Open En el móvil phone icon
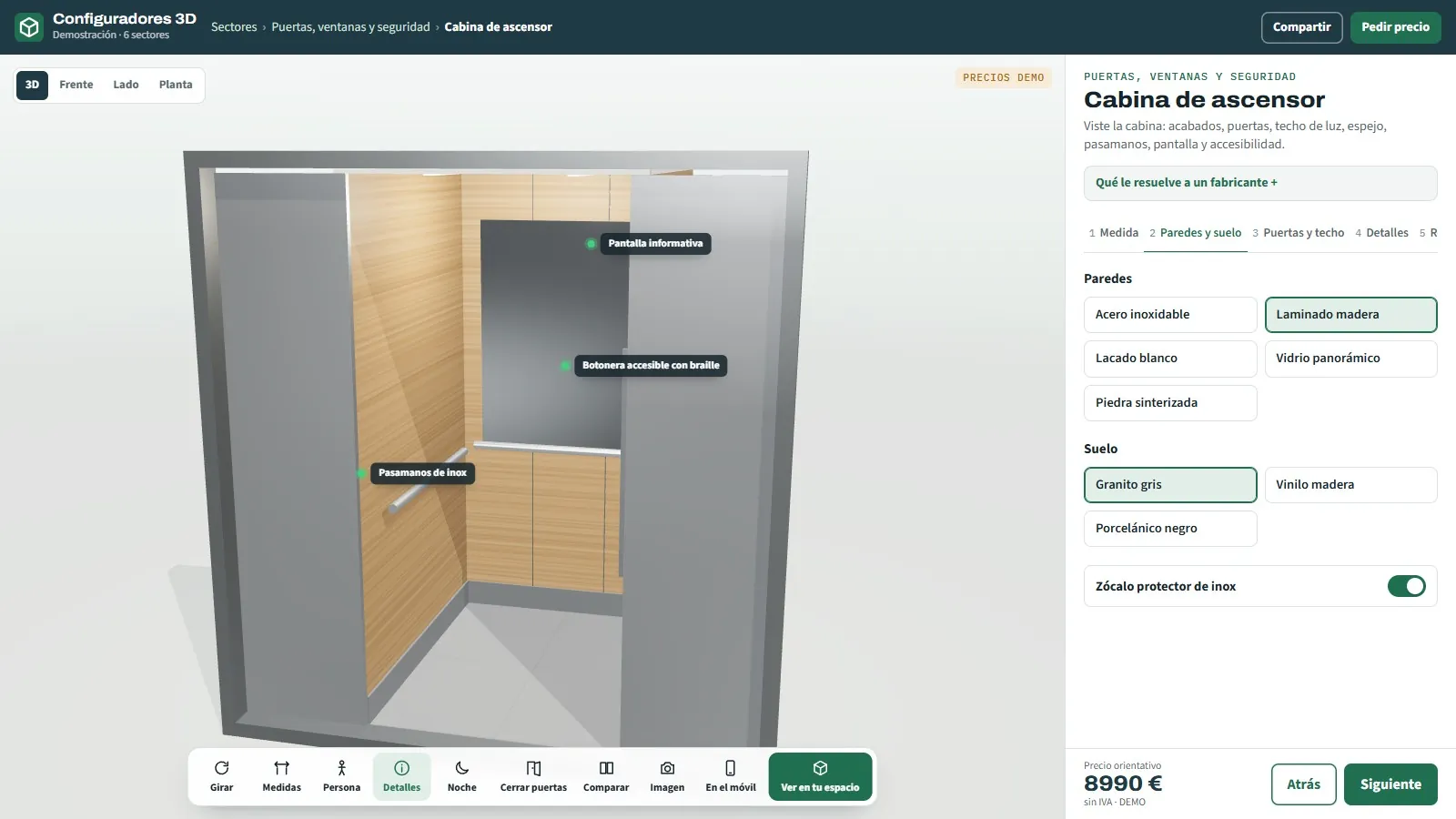Image resolution: width=1456 pixels, height=819 pixels. [730, 768]
